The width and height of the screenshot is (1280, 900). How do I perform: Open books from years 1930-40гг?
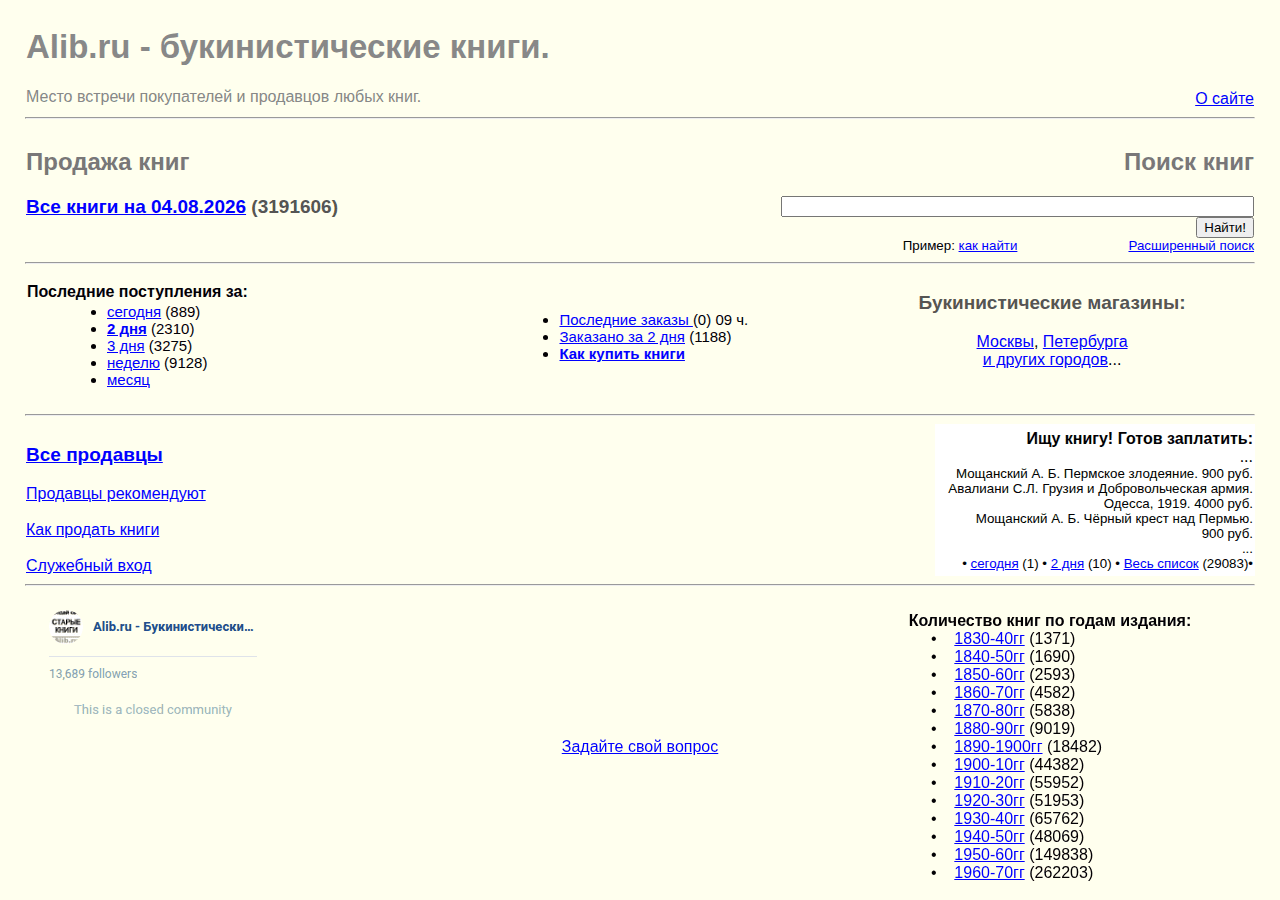989,819
